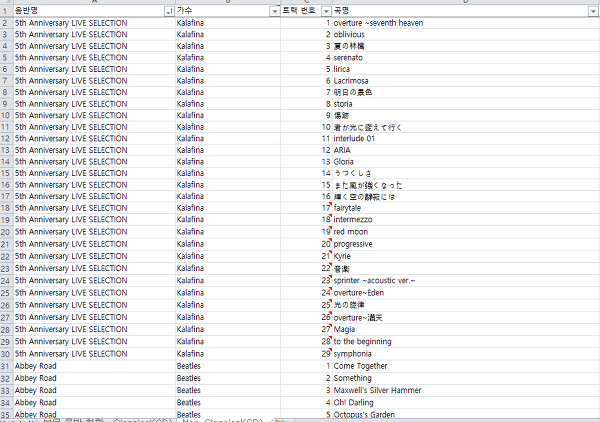Click the song cell 'Something'
This screenshot has height=422, width=600.
[x=465, y=378]
